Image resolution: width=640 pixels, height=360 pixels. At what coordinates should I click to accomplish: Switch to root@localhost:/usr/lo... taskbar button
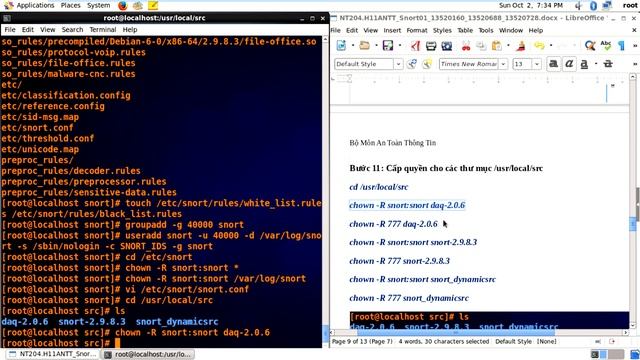147,354
